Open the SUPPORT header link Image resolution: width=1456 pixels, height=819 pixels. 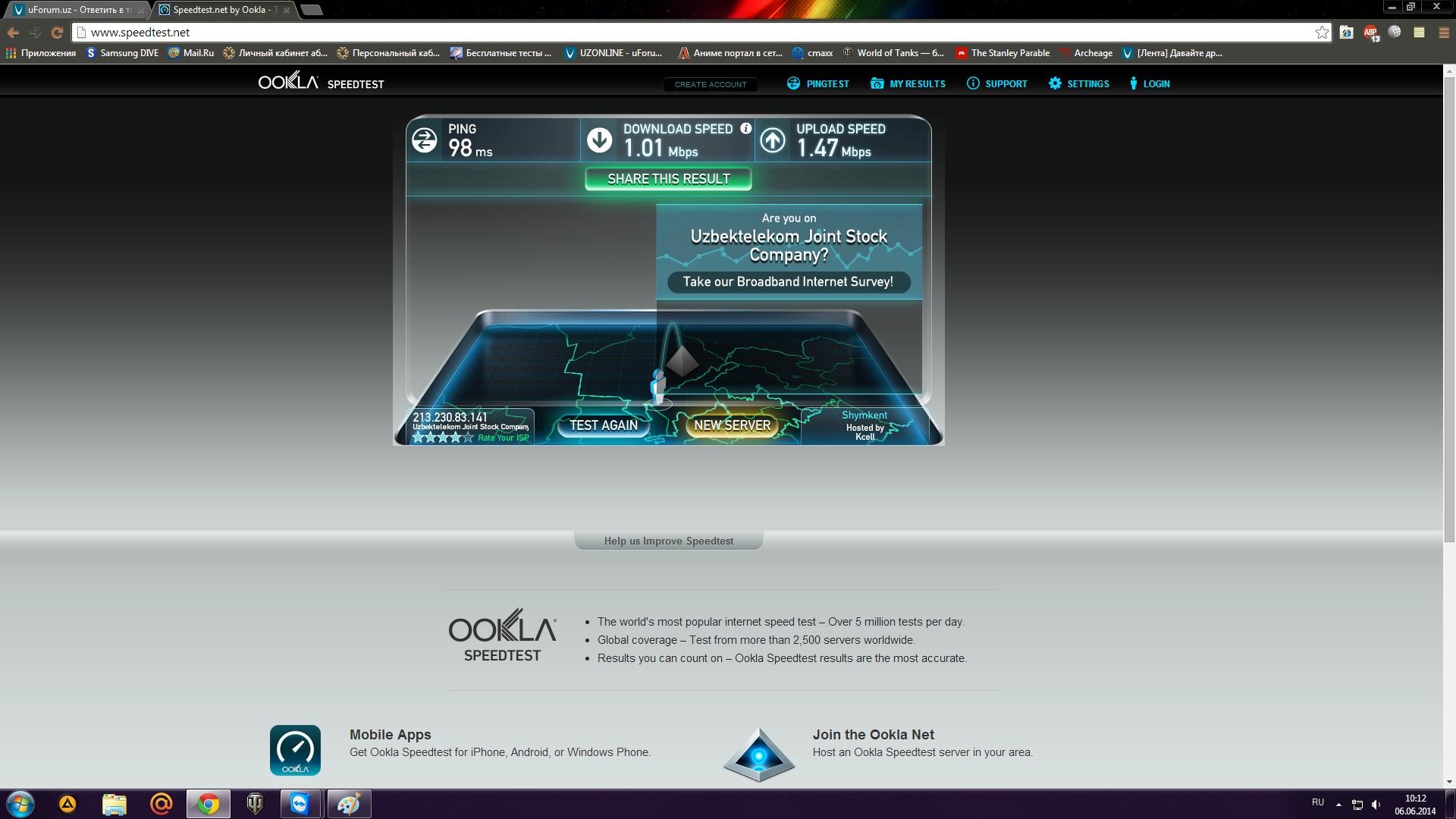tap(997, 83)
